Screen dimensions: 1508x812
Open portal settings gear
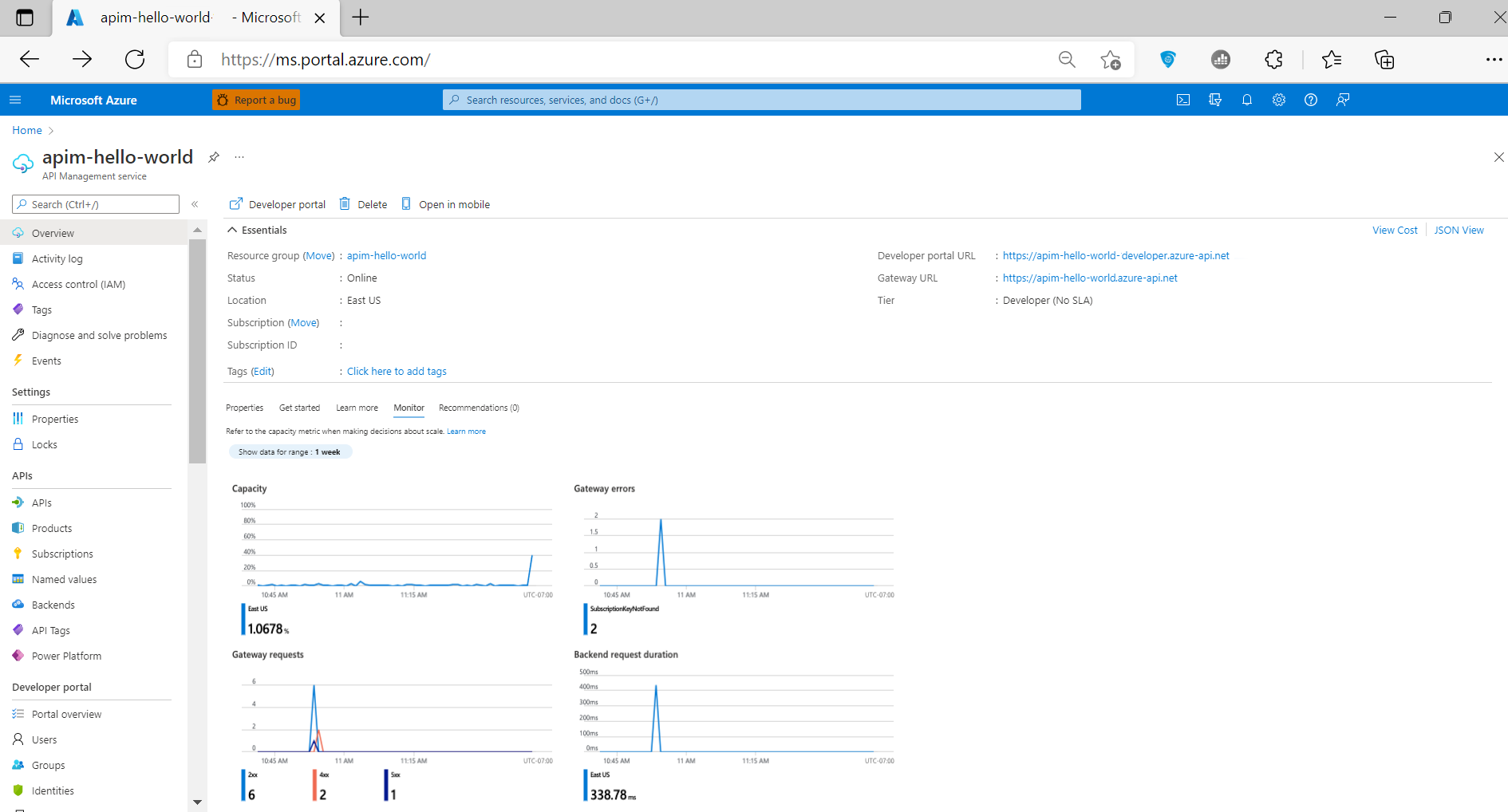pyautogui.click(x=1279, y=100)
